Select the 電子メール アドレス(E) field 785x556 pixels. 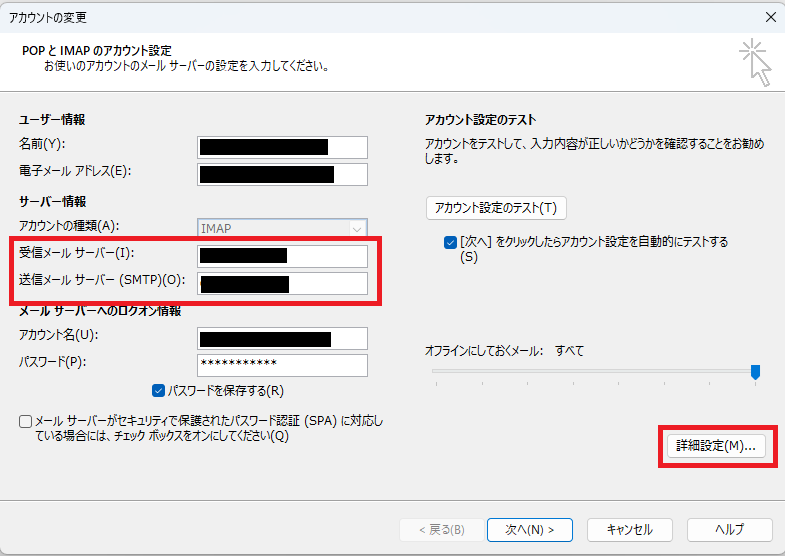[282, 175]
